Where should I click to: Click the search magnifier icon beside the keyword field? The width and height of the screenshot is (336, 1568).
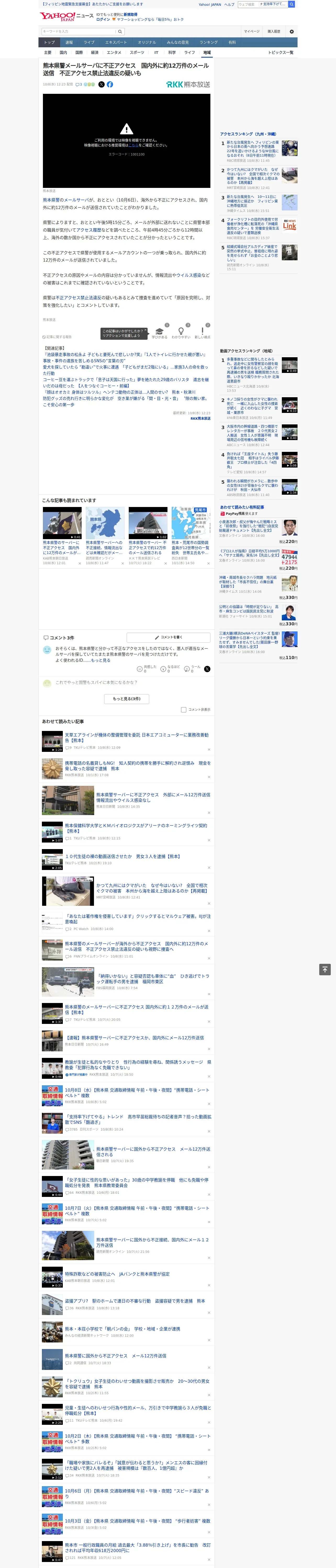[120, 31]
